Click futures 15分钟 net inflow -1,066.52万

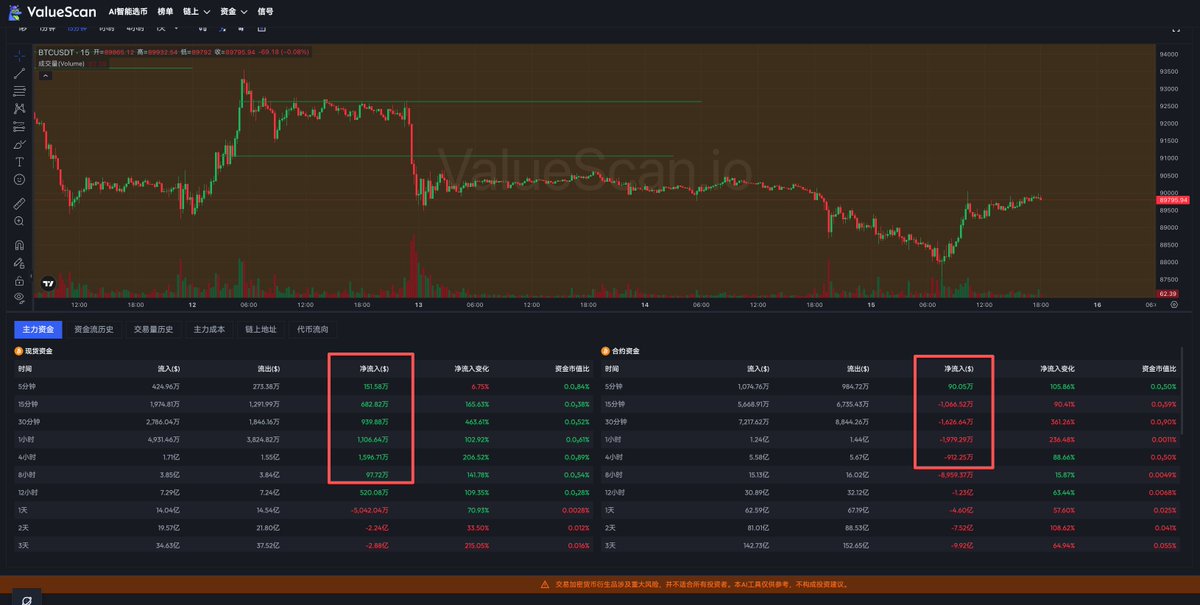pos(956,404)
